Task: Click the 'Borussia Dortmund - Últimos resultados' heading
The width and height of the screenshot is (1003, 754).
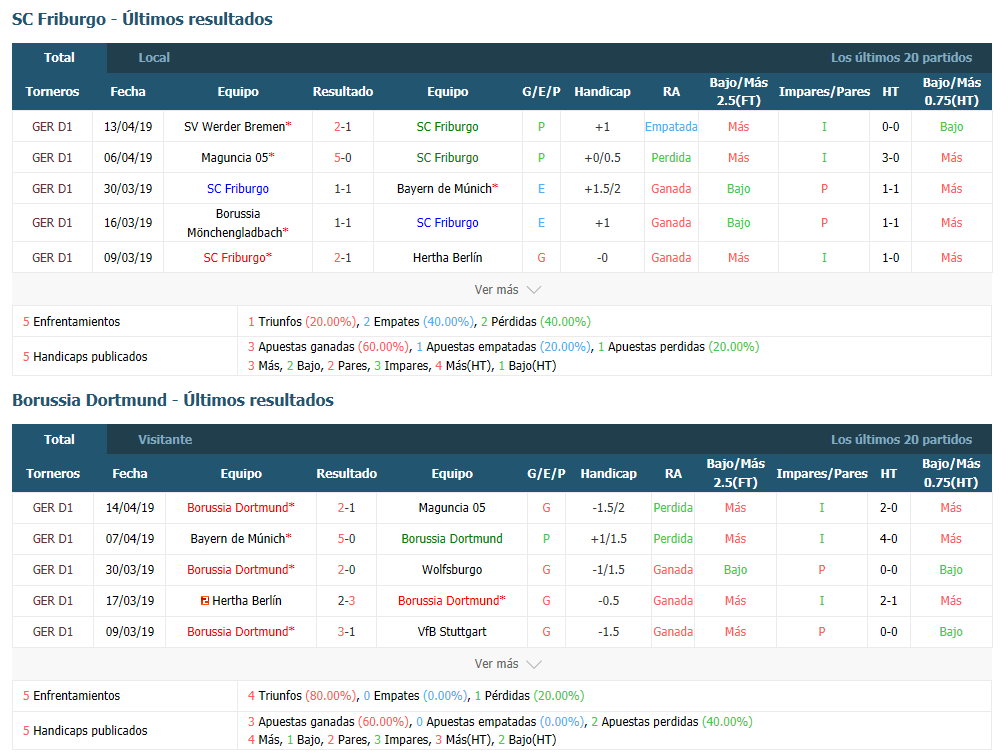Action: (173, 400)
